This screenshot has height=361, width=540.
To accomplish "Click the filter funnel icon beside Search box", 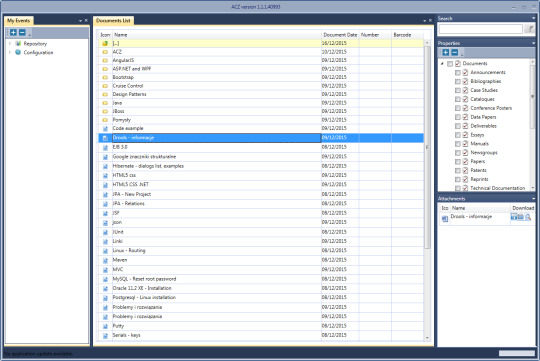I will click(529, 29).
